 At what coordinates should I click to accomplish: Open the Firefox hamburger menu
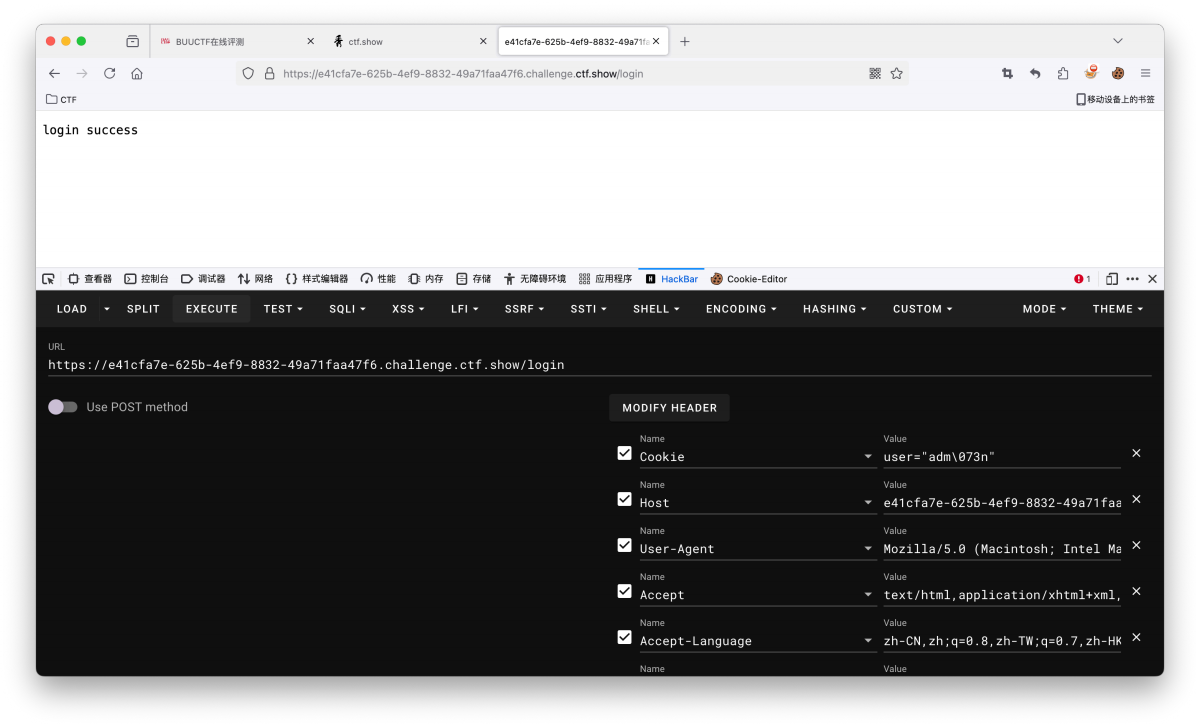coord(1146,73)
